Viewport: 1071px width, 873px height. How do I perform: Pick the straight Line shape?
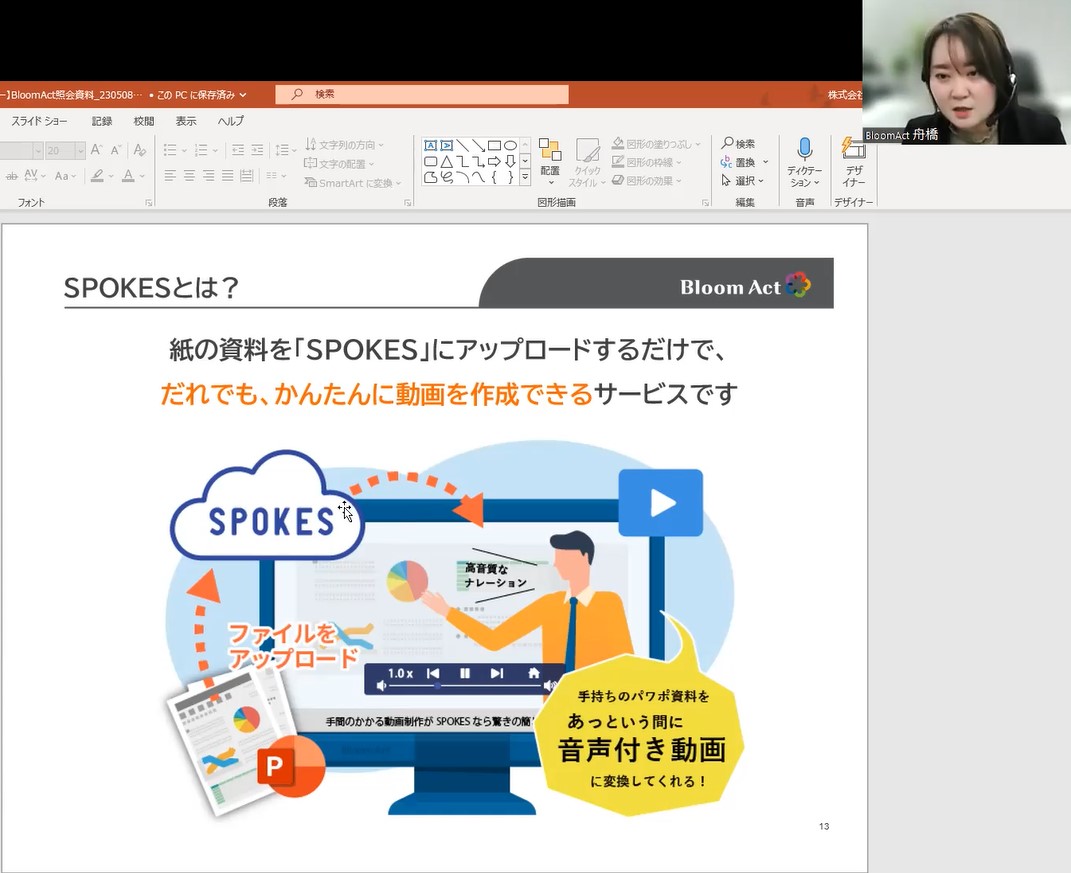(x=462, y=146)
